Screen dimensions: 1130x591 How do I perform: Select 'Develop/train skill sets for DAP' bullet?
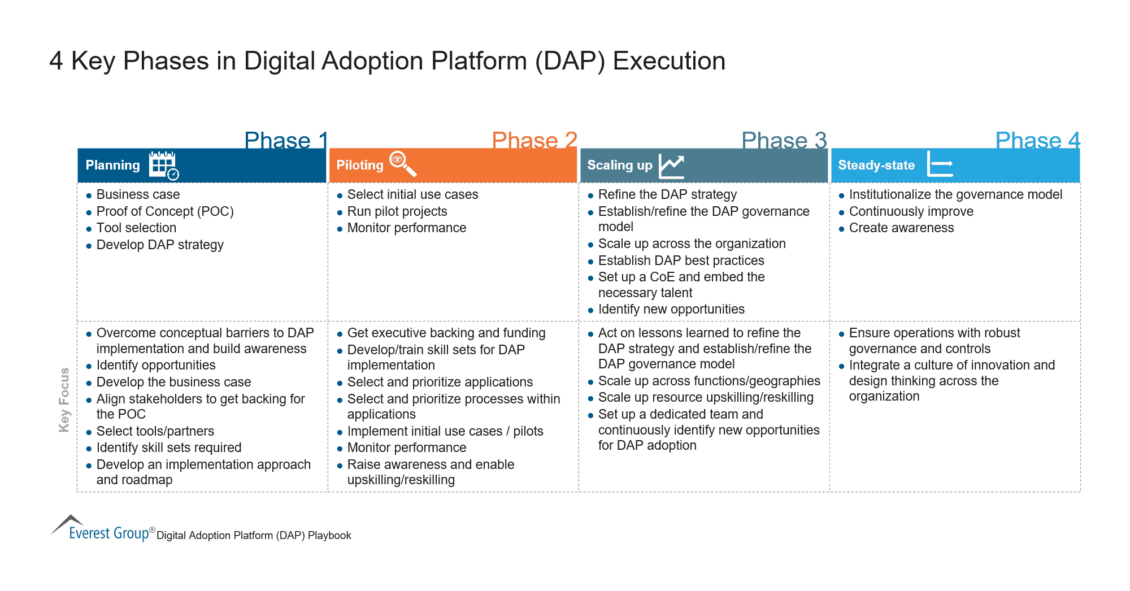(x=435, y=357)
